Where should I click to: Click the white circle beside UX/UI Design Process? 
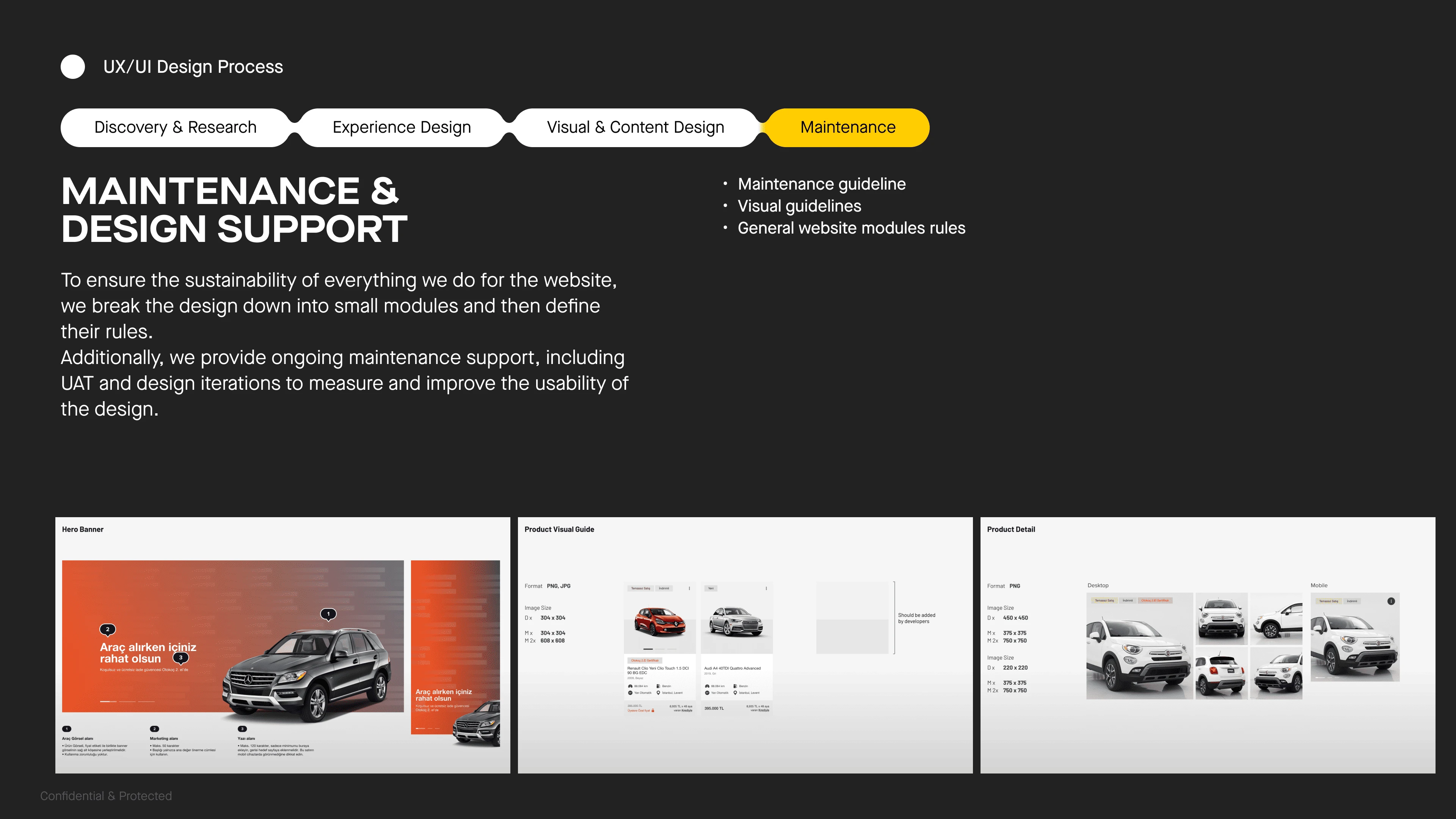[x=72, y=67]
